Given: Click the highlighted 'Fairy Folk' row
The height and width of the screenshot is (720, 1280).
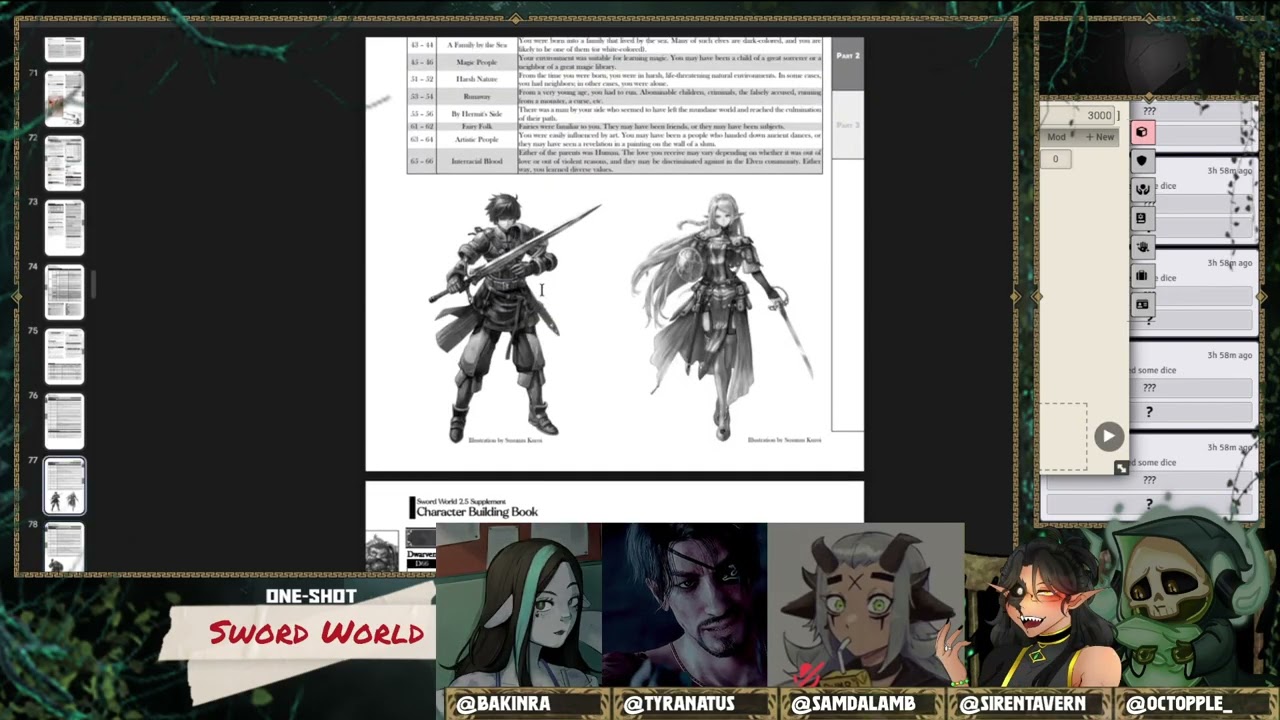Looking at the screenshot, I should pyautogui.click(x=615, y=126).
